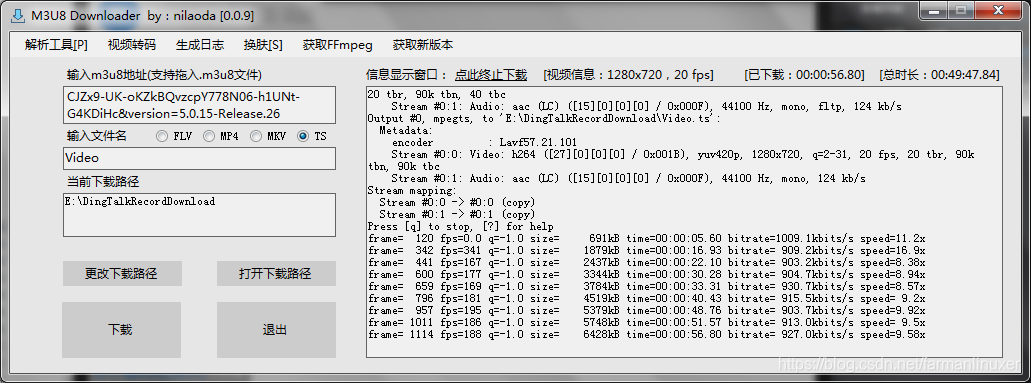
Task: Click the 已下载 00:00:56.80 label
Action: click(x=804, y=74)
